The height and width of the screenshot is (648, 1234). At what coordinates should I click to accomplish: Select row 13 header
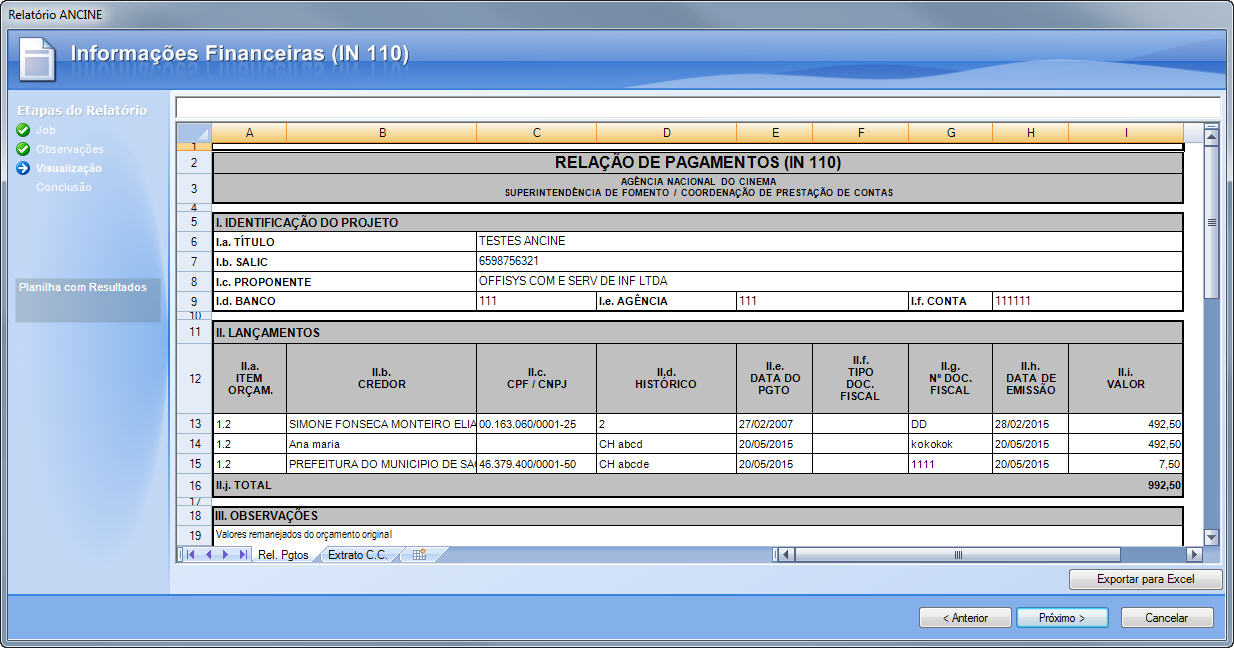(194, 424)
